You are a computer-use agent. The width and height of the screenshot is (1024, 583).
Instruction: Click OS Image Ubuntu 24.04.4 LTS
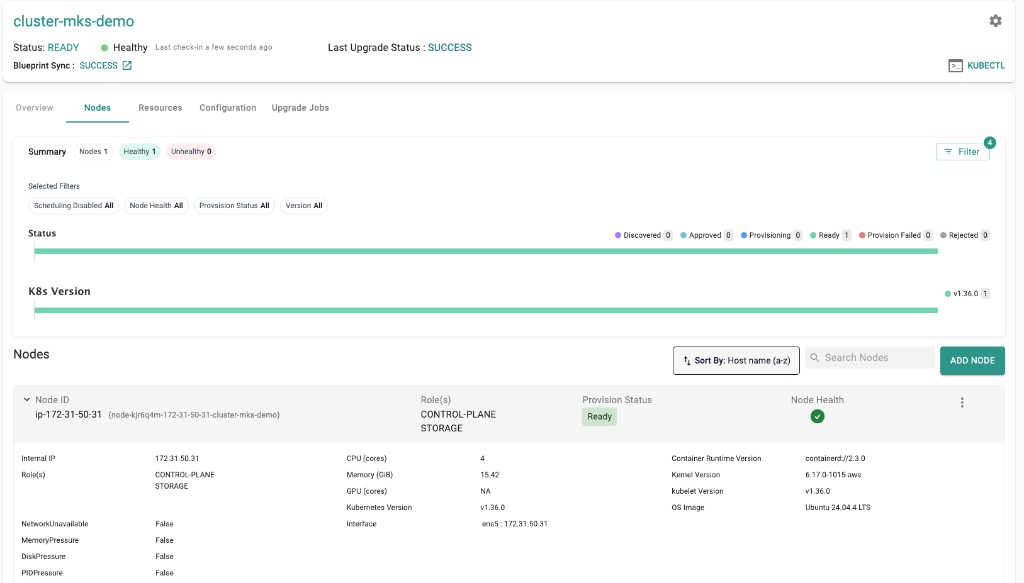click(838, 507)
